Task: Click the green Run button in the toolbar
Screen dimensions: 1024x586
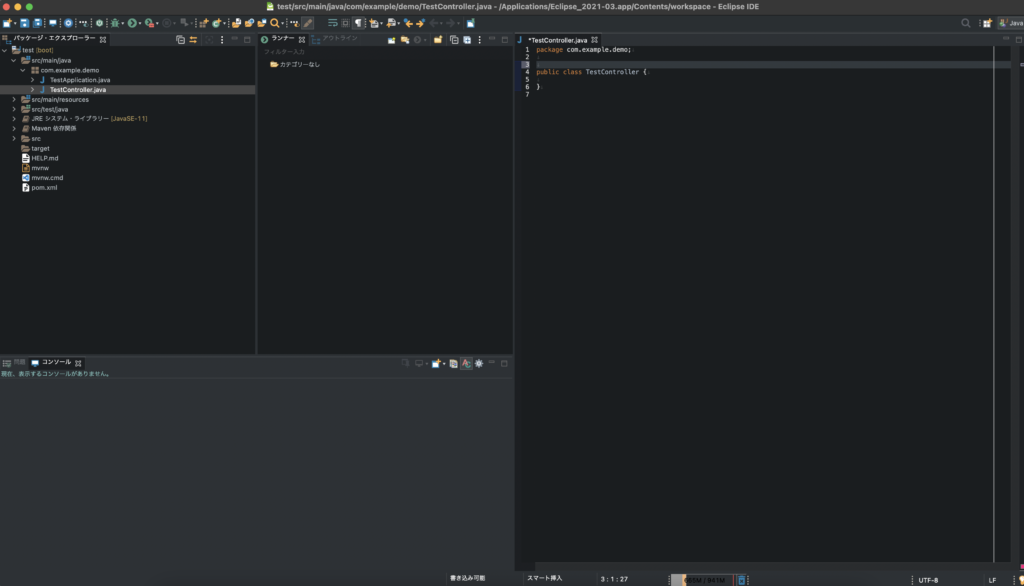Action: pyautogui.click(x=132, y=23)
